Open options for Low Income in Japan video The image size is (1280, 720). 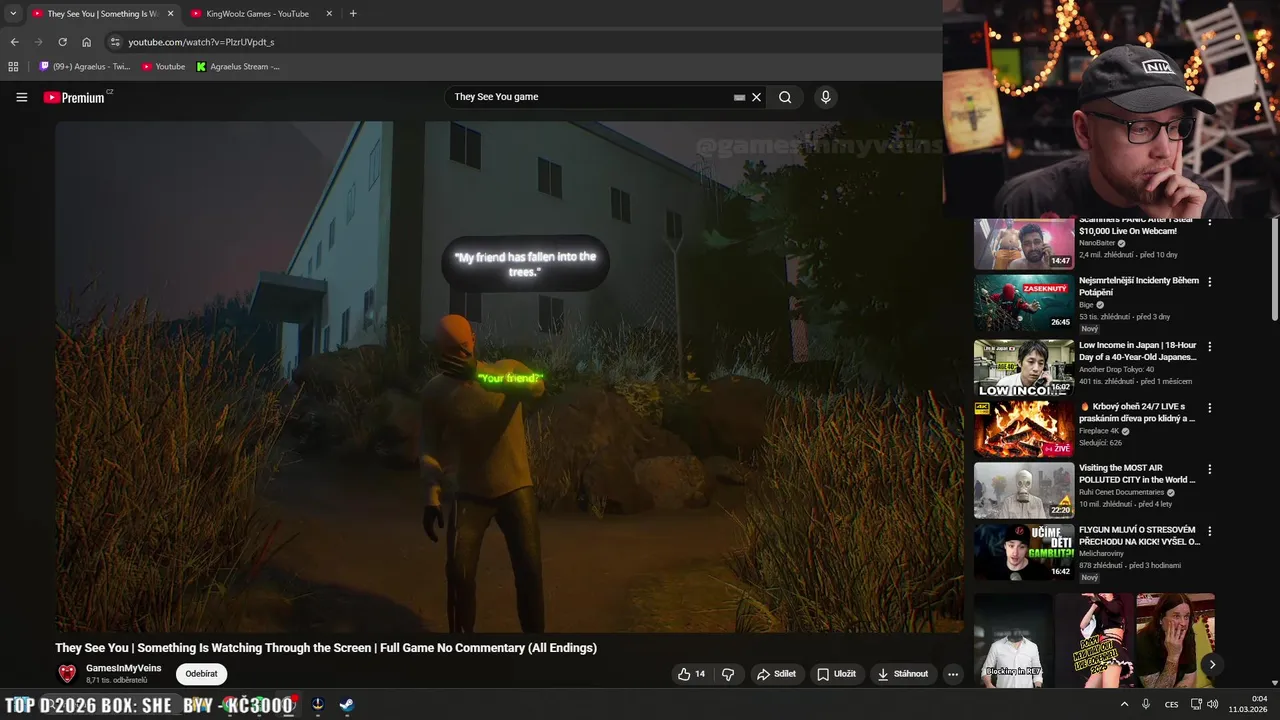click(1210, 347)
